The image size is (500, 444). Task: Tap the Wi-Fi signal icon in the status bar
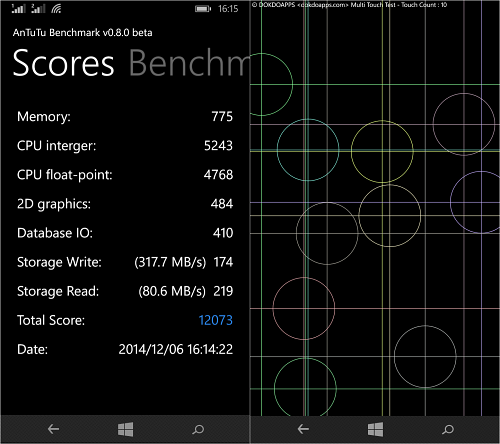(x=56, y=9)
